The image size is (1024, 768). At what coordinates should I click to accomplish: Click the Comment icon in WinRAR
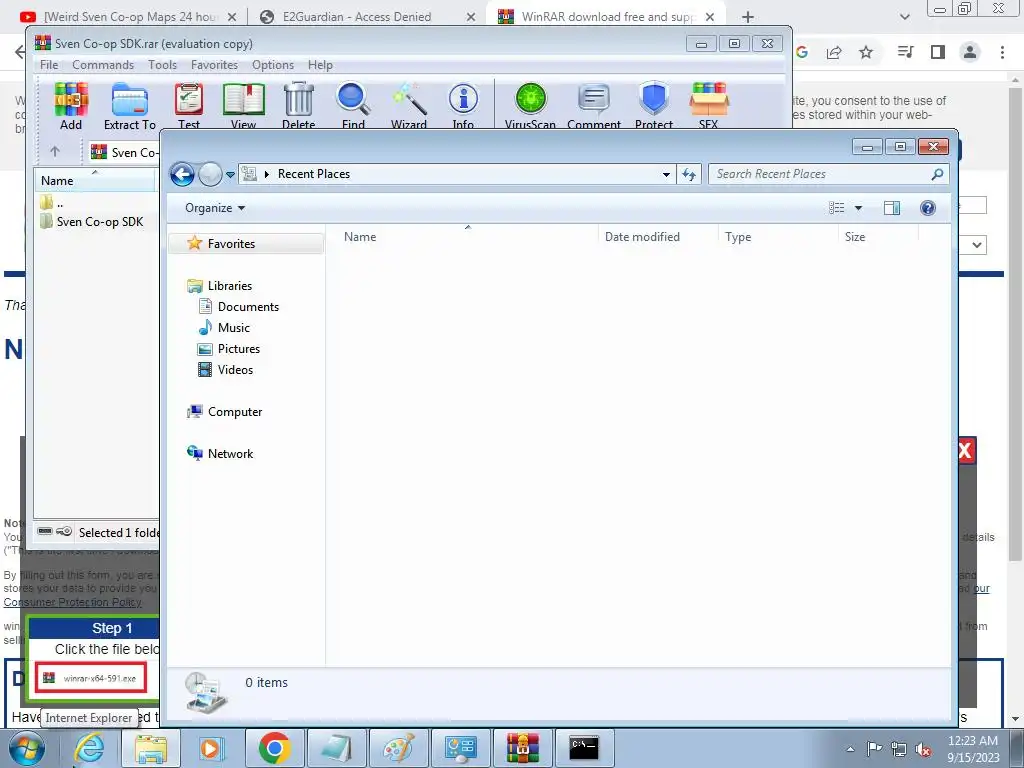pyautogui.click(x=594, y=105)
